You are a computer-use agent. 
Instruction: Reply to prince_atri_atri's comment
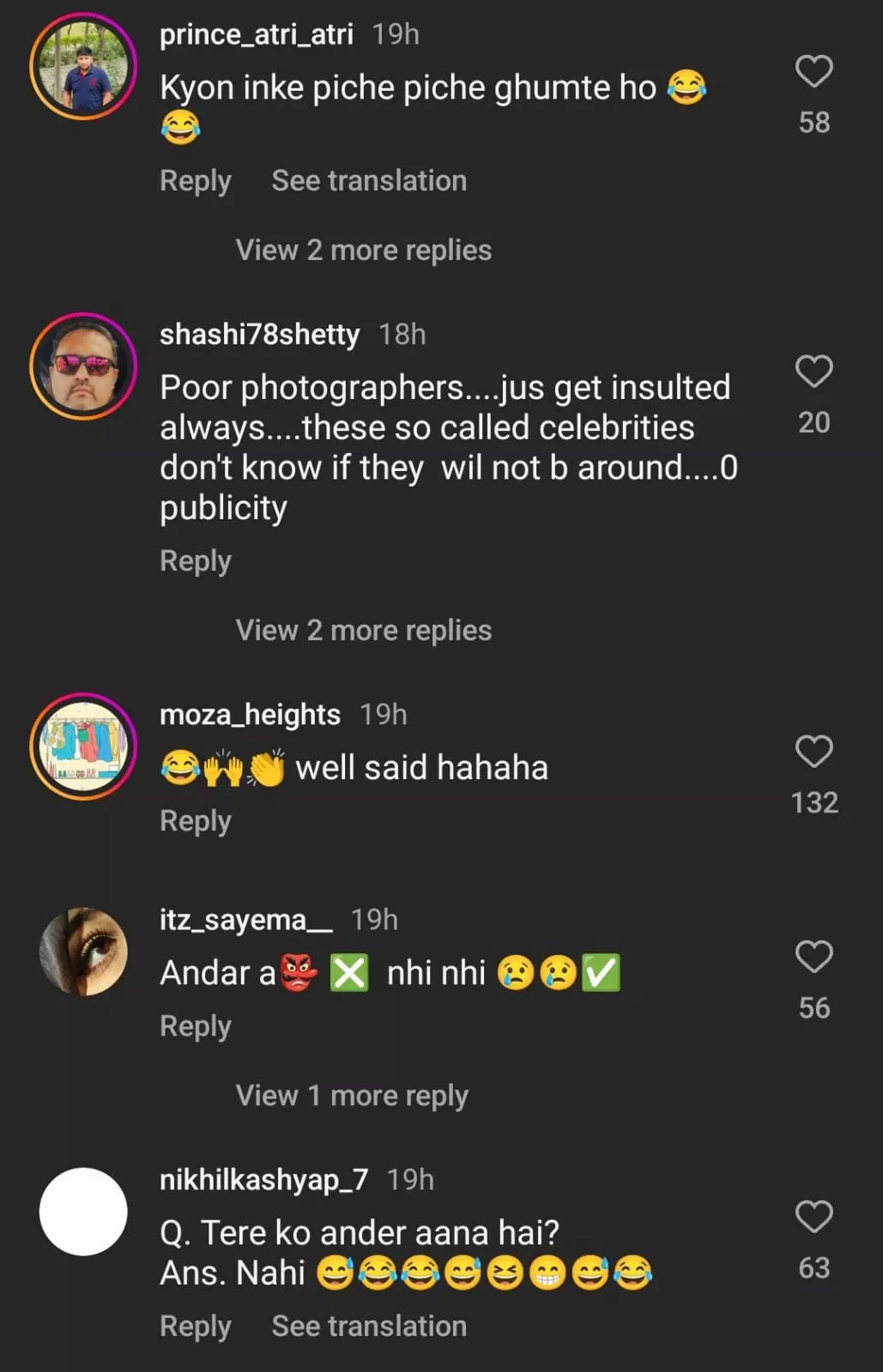196,181
